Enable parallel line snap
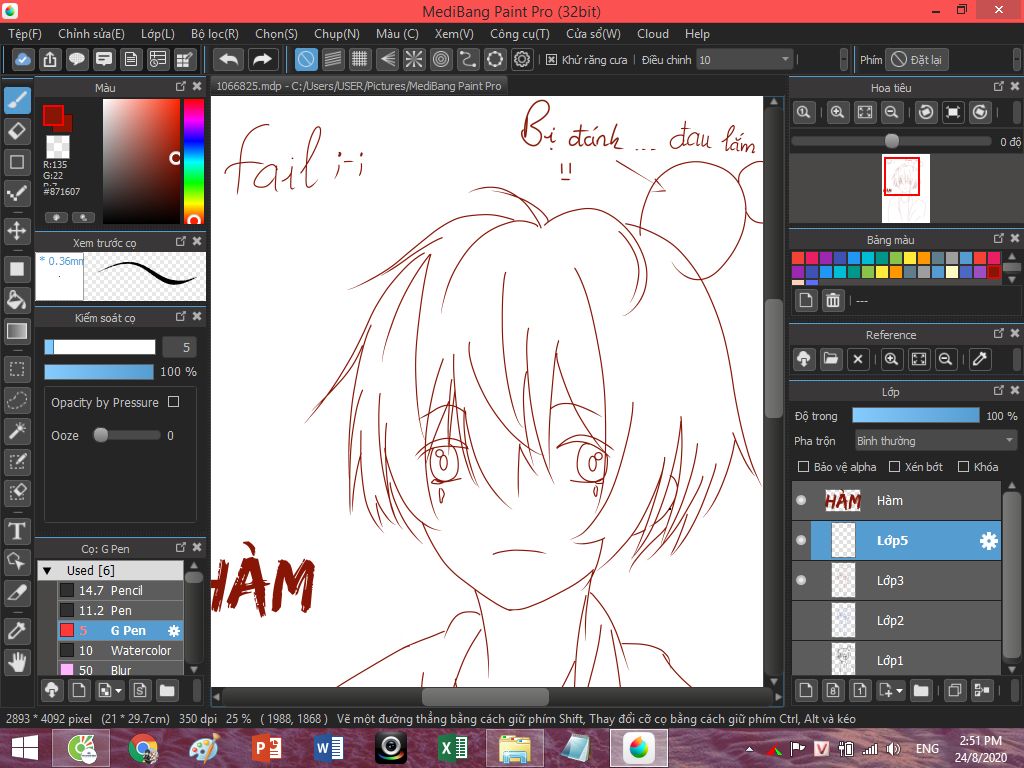This screenshot has height=768, width=1024. (333, 59)
